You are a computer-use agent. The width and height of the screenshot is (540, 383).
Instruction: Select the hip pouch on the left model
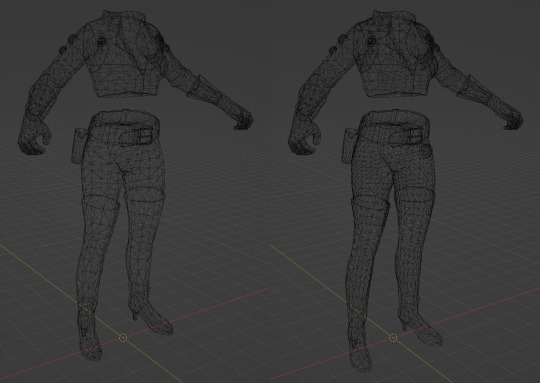78,145
